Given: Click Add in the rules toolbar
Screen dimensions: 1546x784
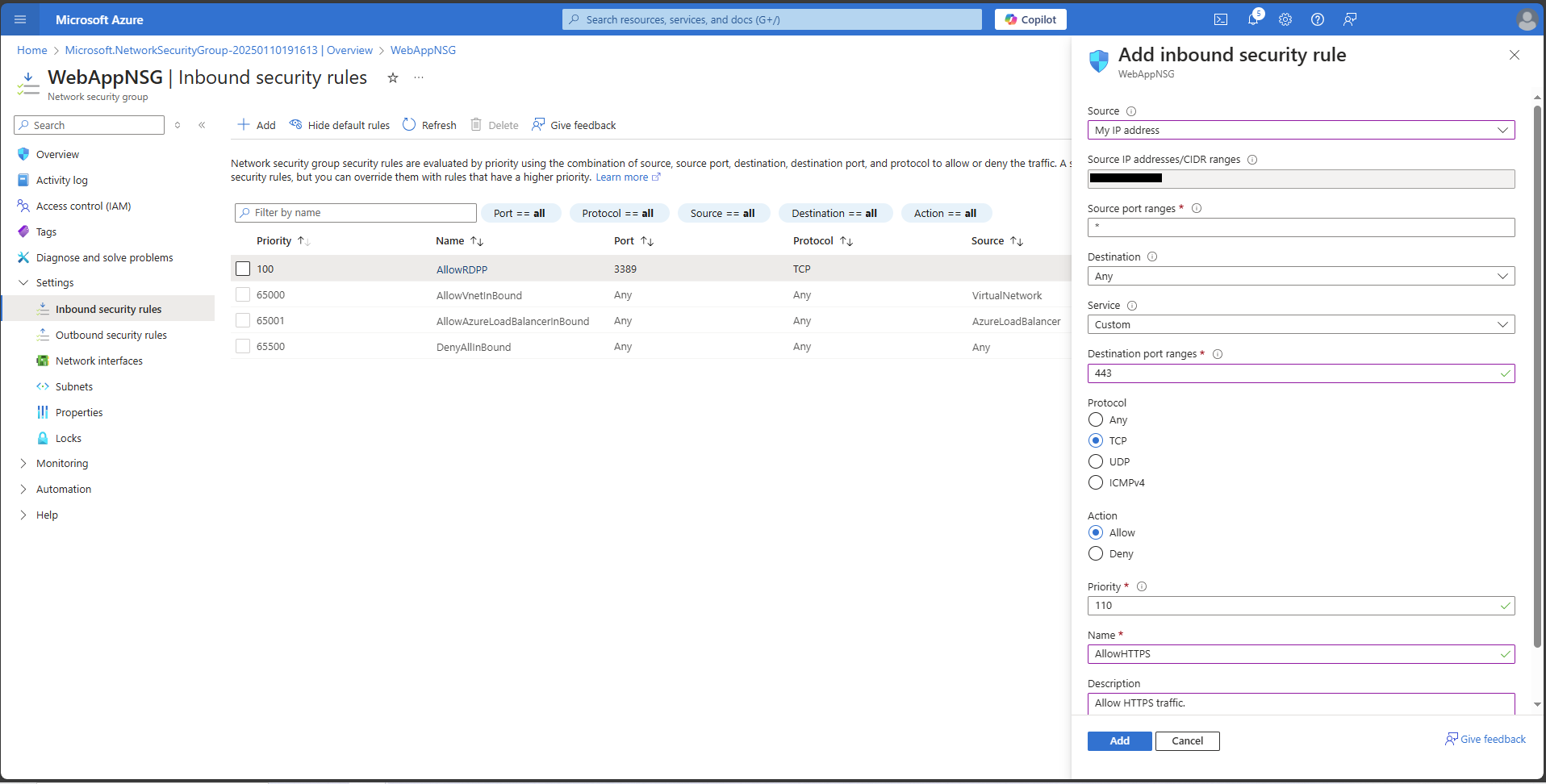Looking at the screenshot, I should coord(257,125).
